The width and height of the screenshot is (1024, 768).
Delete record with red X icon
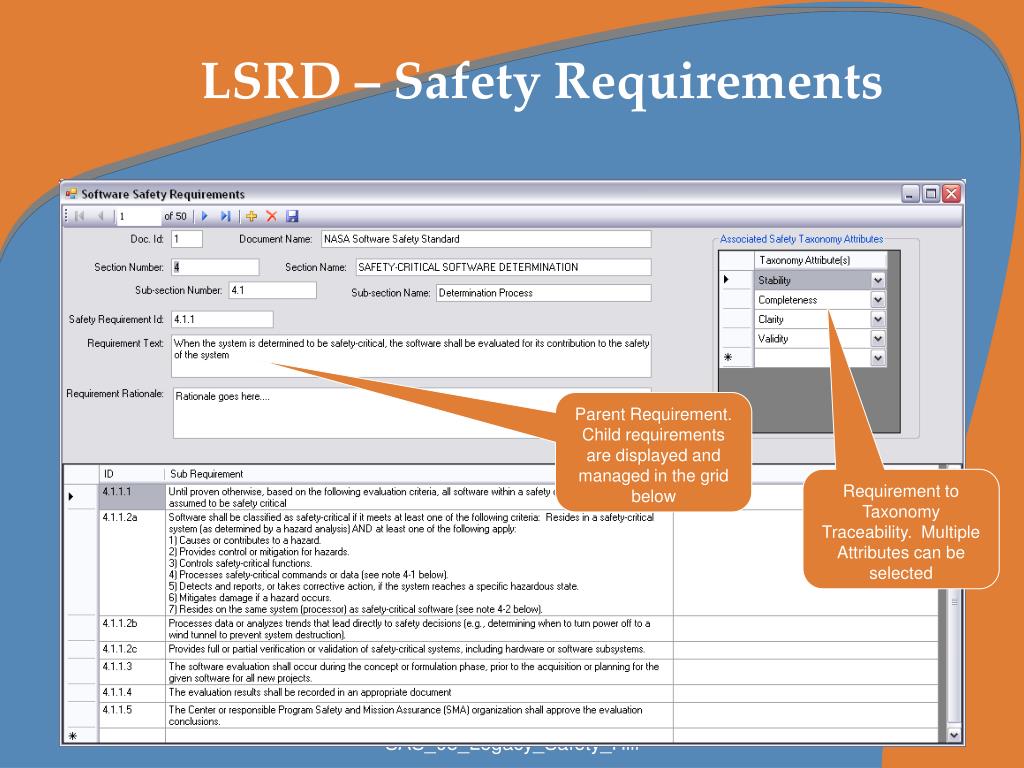click(x=272, y=216)
